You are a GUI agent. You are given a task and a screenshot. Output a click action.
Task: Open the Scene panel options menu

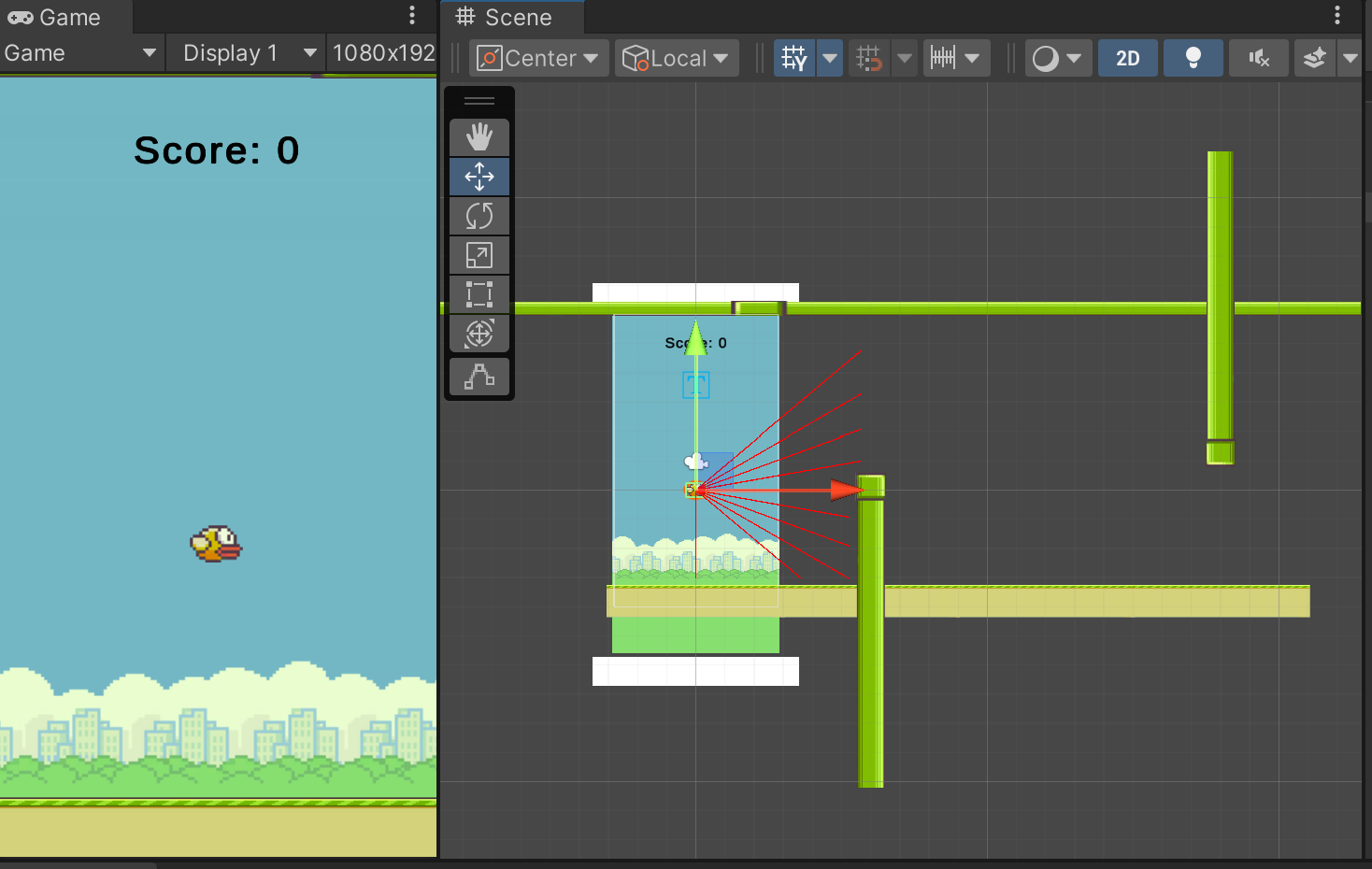(x=1337, y=15)
